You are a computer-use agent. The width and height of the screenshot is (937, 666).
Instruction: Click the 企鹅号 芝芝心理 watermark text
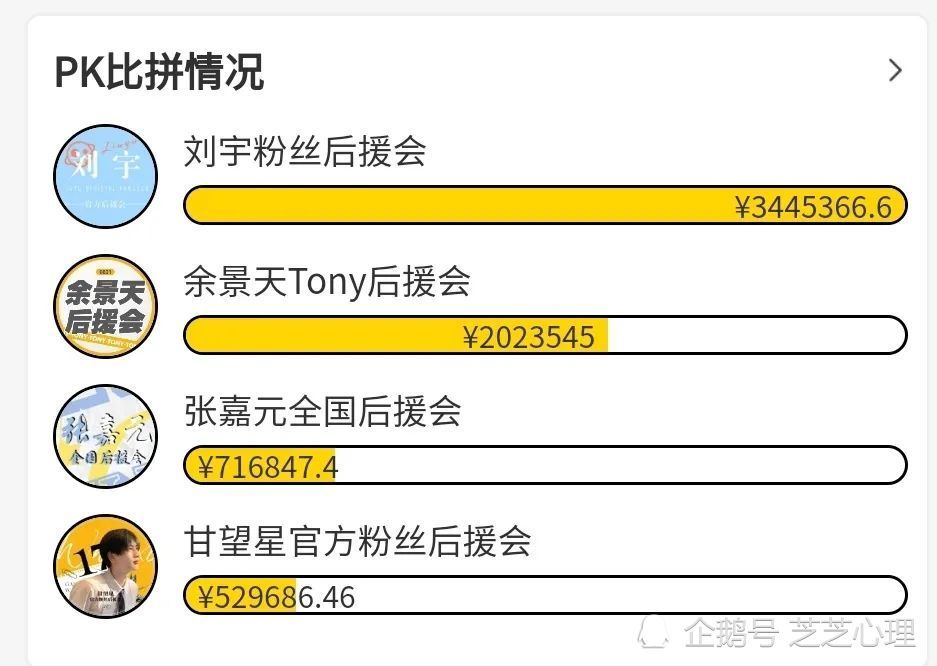tap(799, 633)
